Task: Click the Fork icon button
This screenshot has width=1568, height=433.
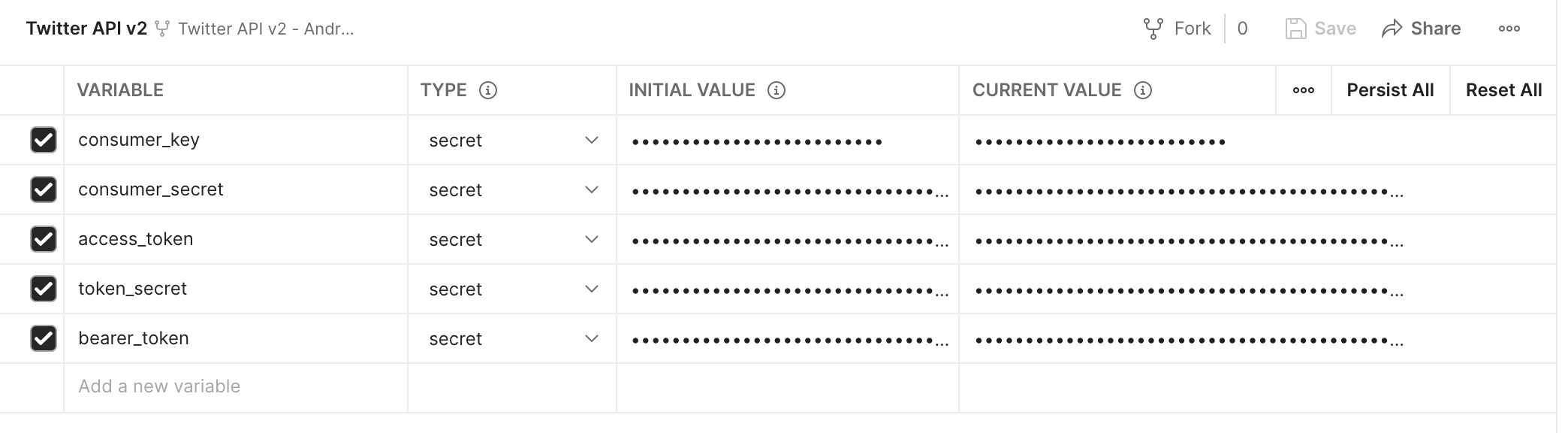Action: pyautogui.click(x=1153, y=29)
